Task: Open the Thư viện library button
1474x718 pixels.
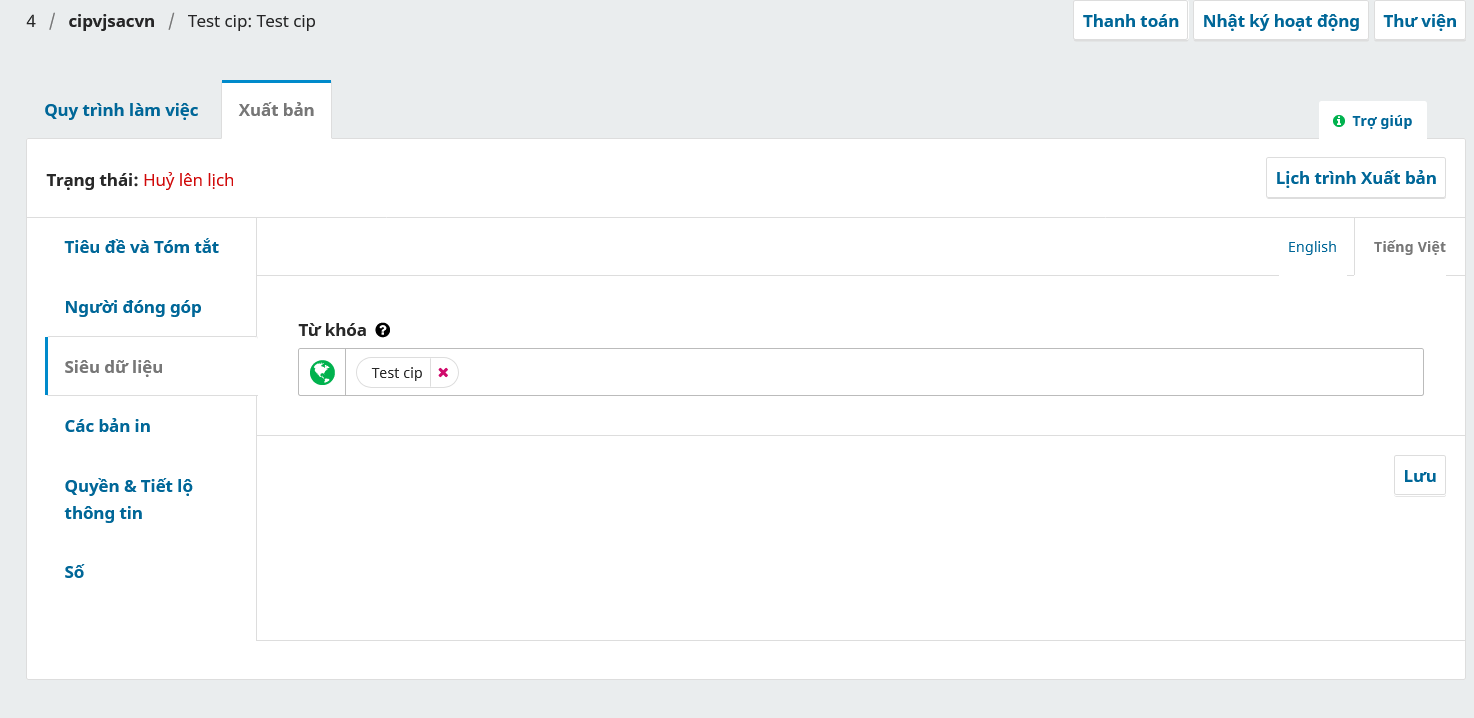Action: [1420, 21]
